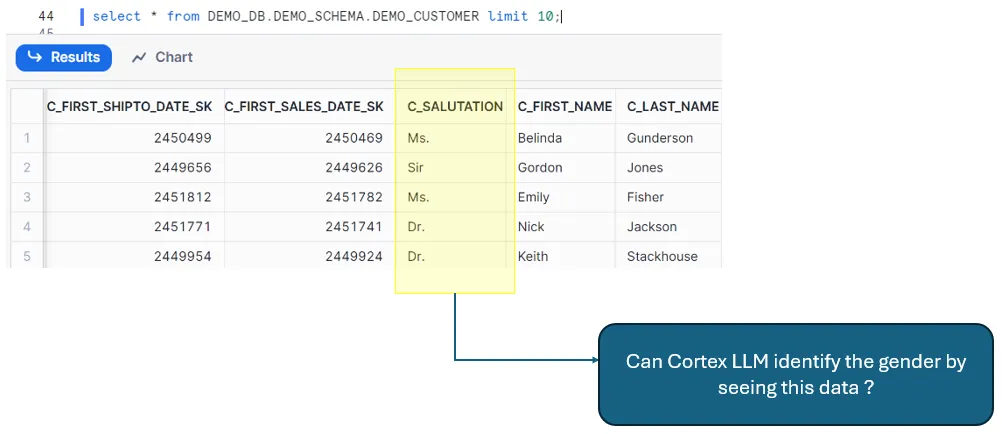
Task: Click the Belinda first name cell
Action: coord(540,138)
